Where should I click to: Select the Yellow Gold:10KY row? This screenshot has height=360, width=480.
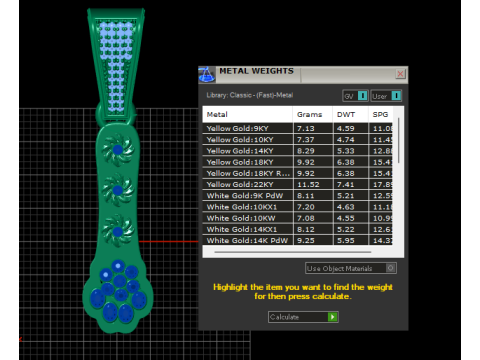(x=297, y=140)
